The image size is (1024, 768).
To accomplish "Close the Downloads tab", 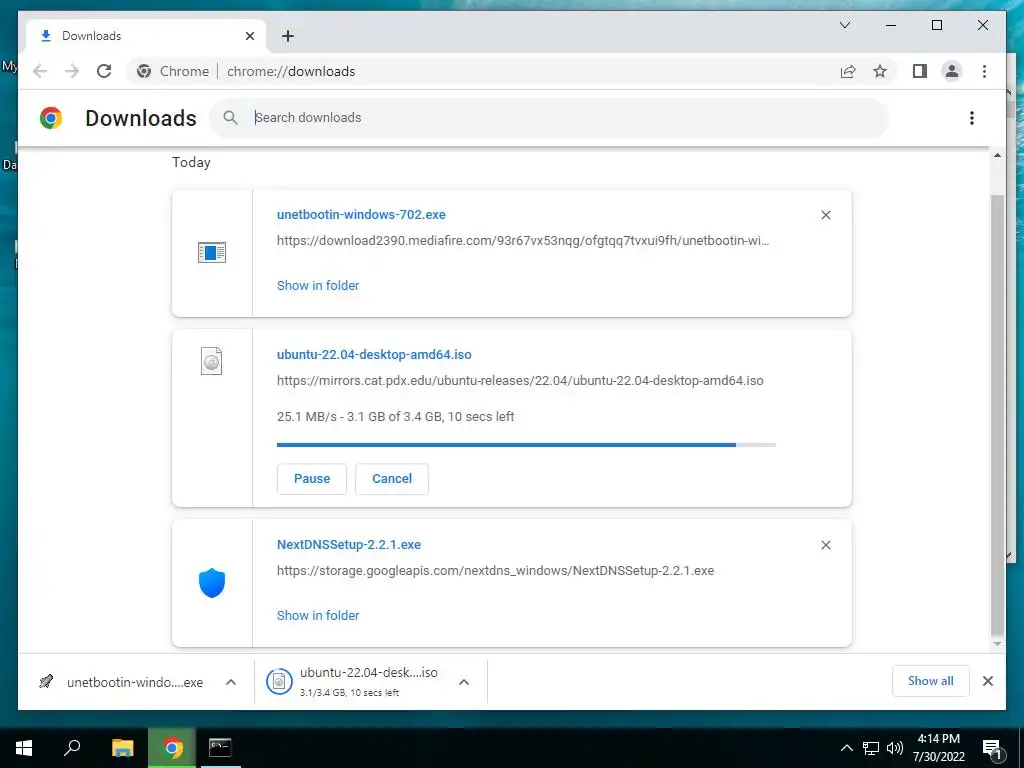I will (x=249, y=36).
